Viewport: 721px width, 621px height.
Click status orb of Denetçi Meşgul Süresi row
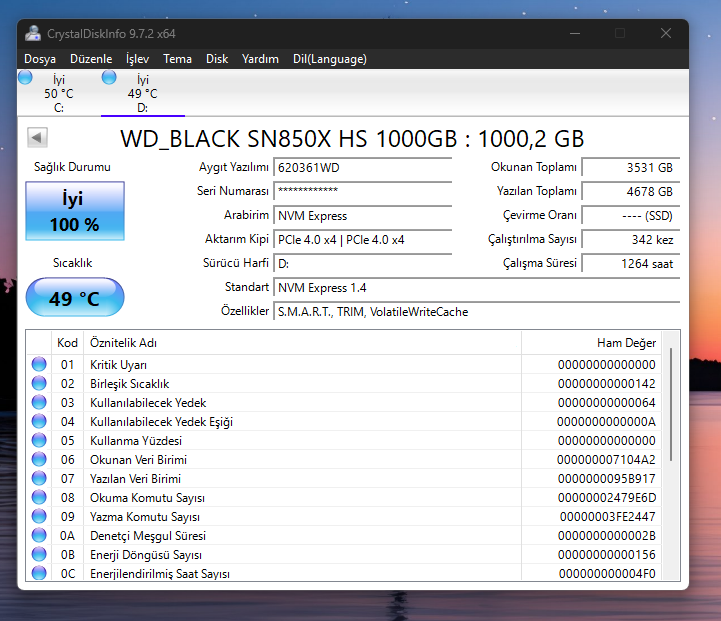[x=39, y=535]
